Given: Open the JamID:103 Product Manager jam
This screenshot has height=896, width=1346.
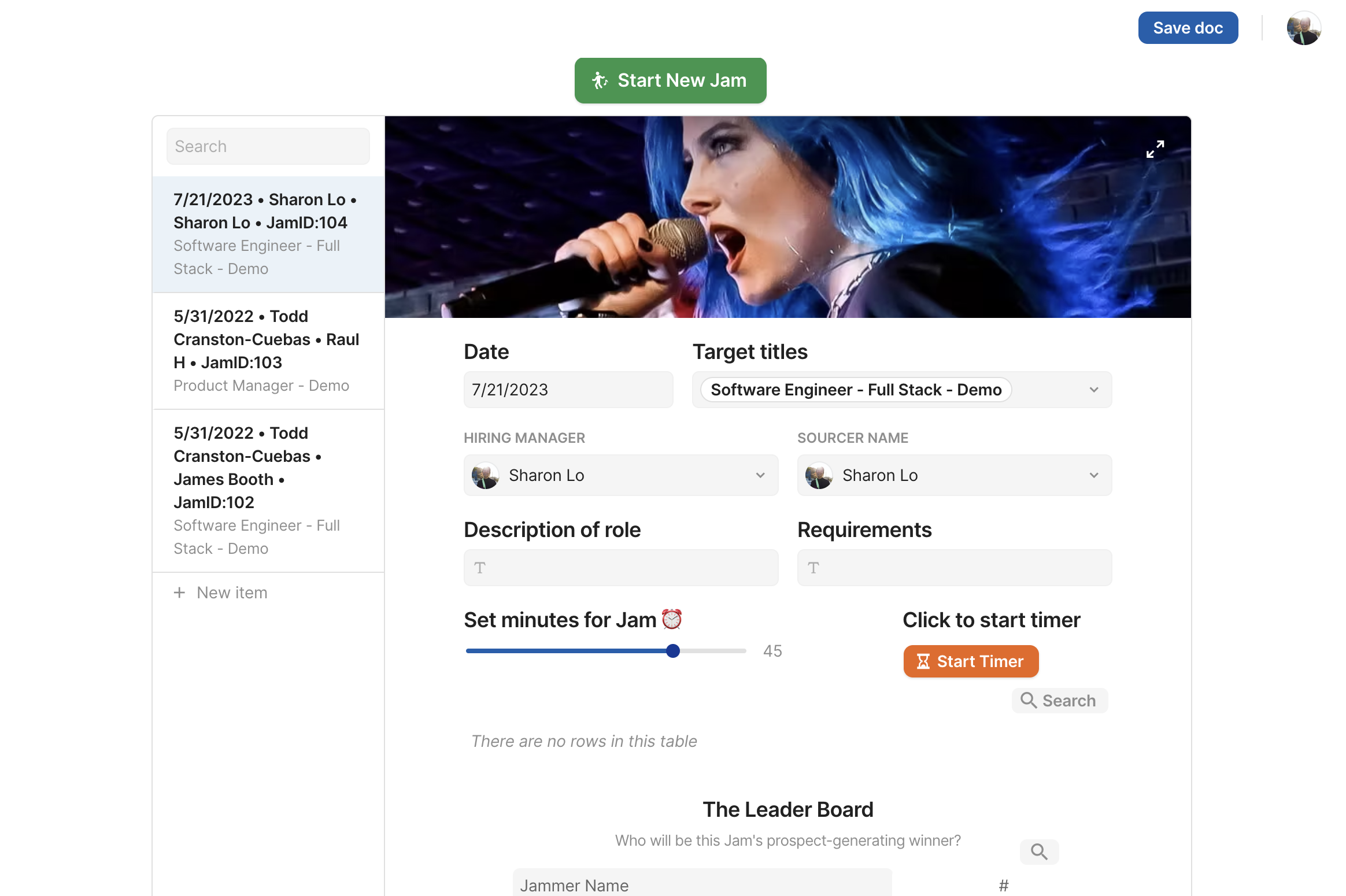Looking at the screenshot, I should coord(268,351).
